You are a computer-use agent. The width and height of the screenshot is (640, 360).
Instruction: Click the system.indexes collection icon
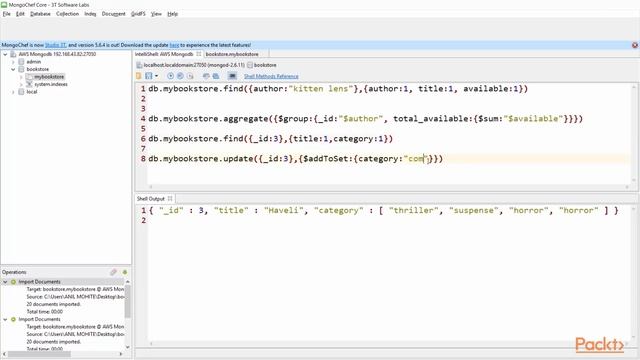[29, 84]
